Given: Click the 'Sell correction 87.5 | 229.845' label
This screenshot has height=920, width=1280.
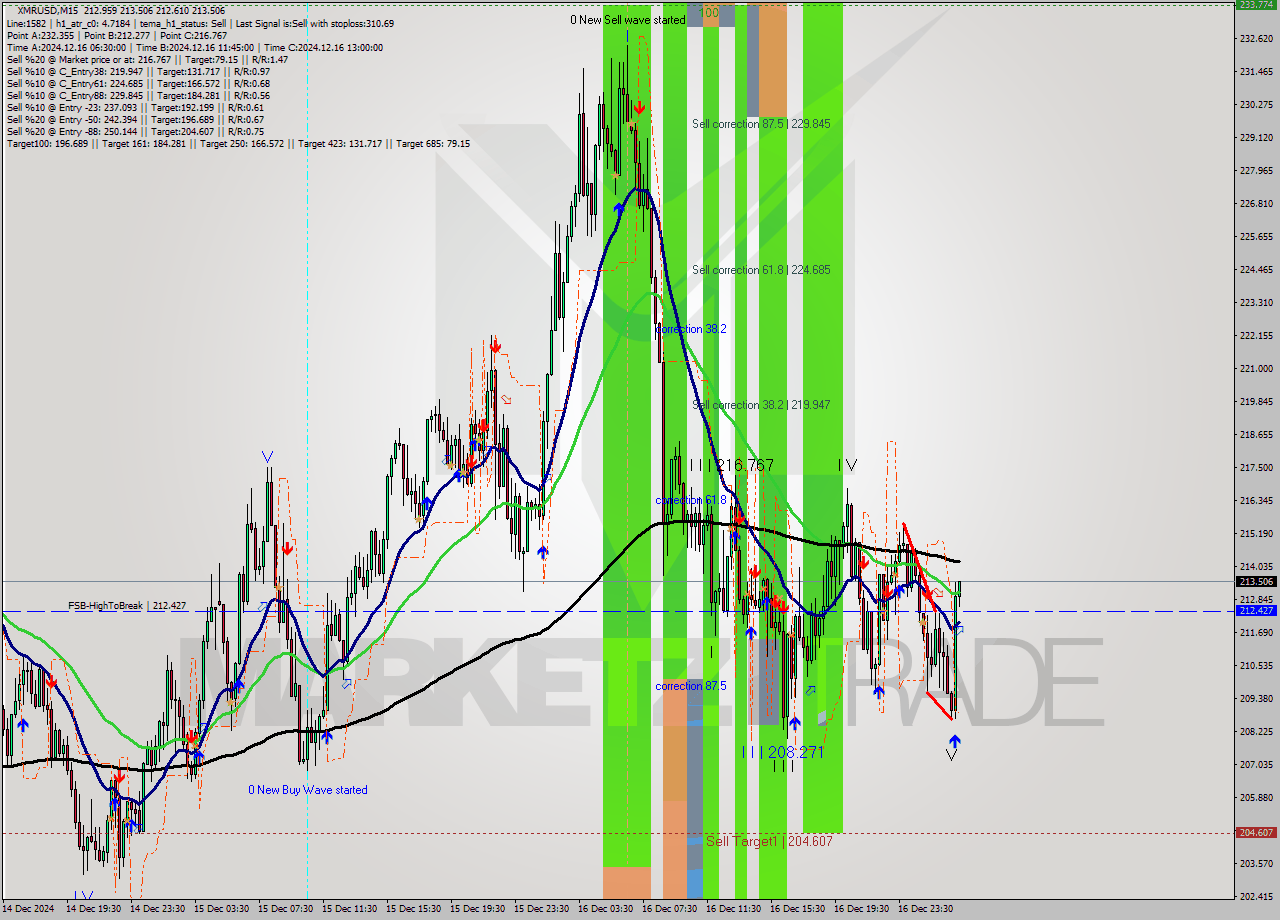Looking at the screenshot, I should click(761, 124).
